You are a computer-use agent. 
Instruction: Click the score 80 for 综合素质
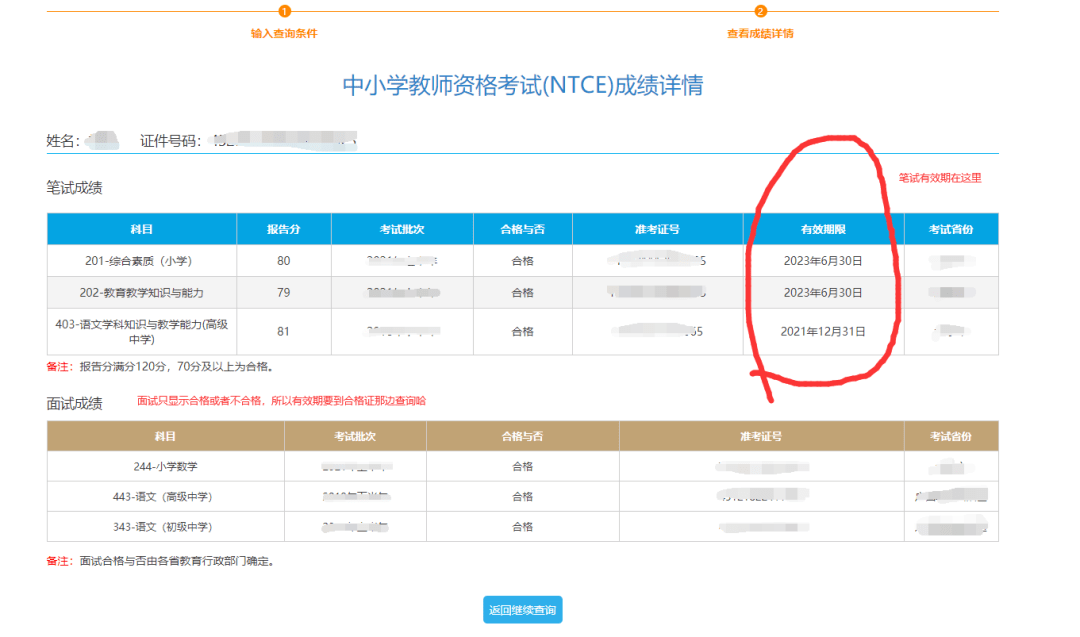point(283,262)
